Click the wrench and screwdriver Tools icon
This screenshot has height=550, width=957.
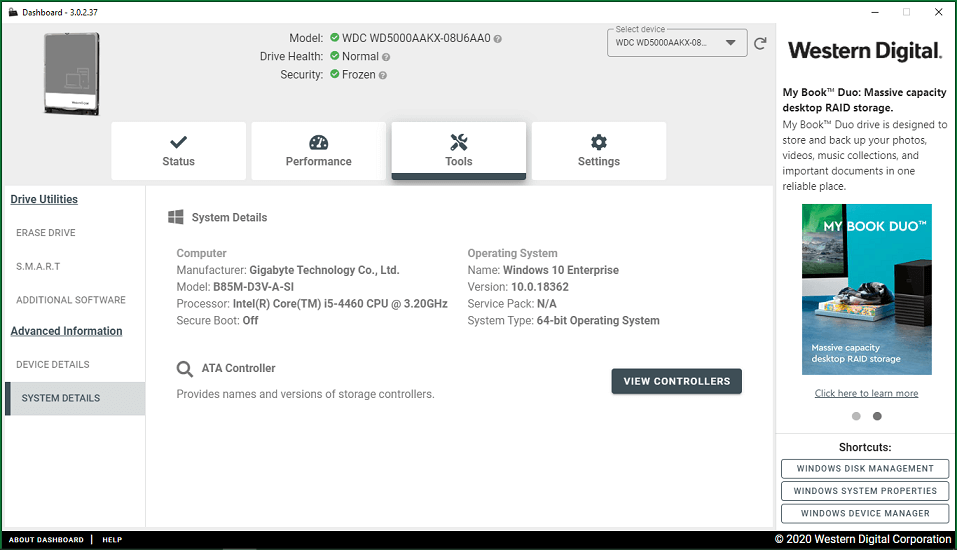(458, 142)
